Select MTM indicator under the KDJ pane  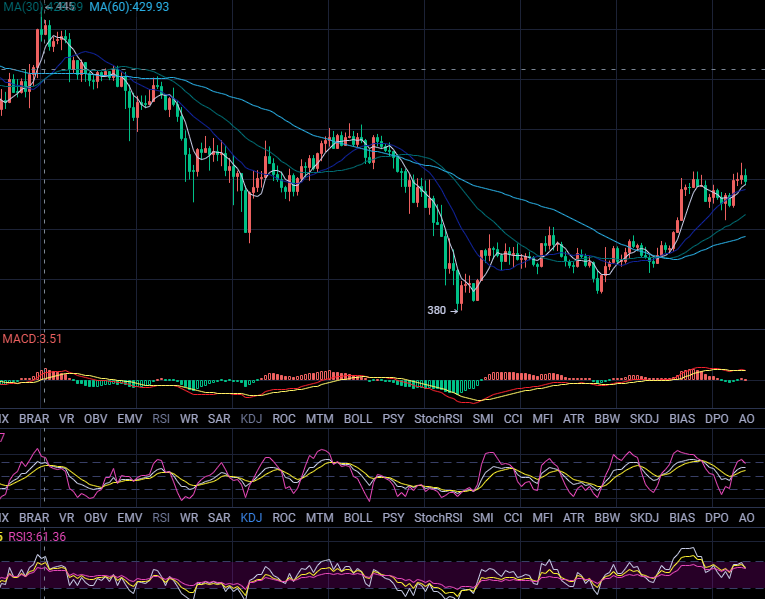tap(320, 518)
